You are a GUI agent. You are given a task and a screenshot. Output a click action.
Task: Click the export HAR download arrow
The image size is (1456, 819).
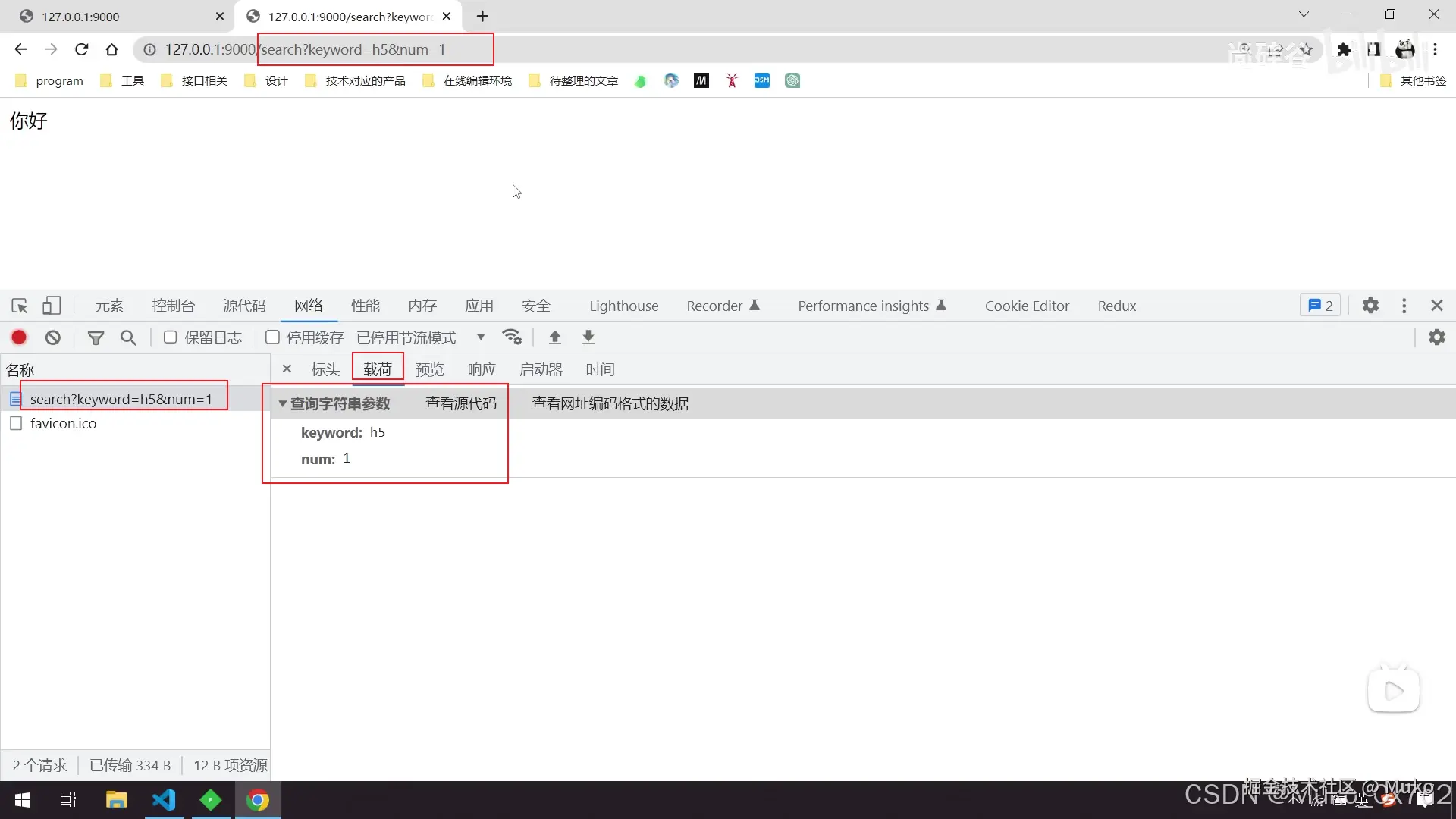coord(588,337)
